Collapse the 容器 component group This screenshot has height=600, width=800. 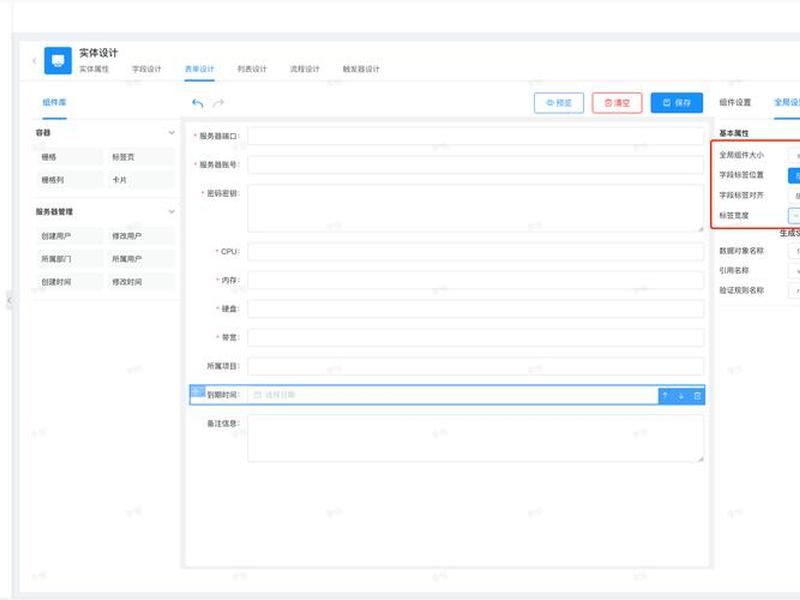tap(171, 133)
